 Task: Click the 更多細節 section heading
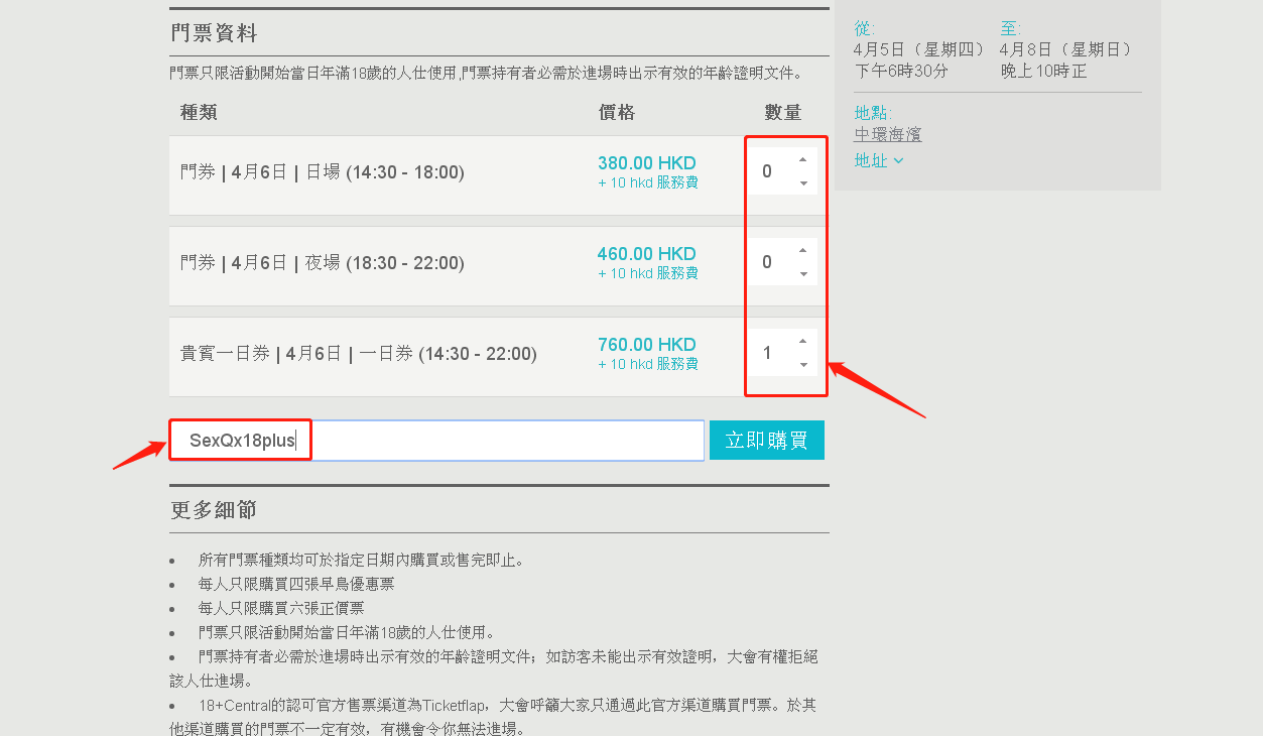[x=213, y=510]
